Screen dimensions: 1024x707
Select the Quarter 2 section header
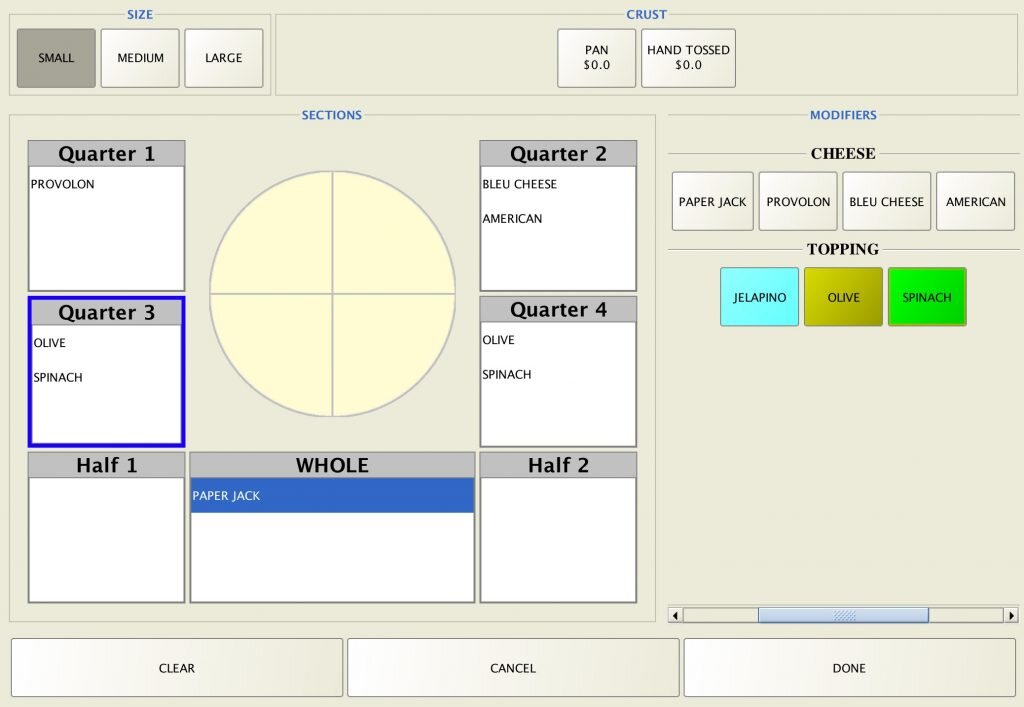[x=558, y=154]
